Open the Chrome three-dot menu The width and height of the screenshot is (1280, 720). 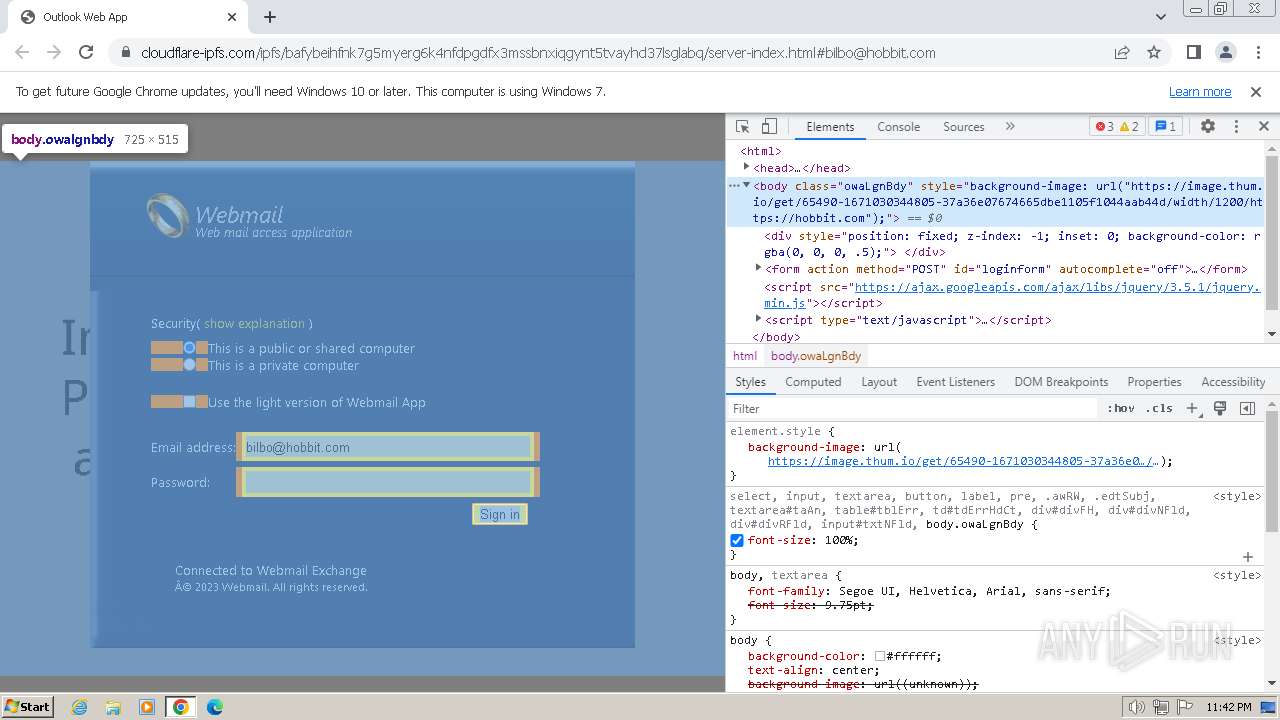tap(1256, 52)
